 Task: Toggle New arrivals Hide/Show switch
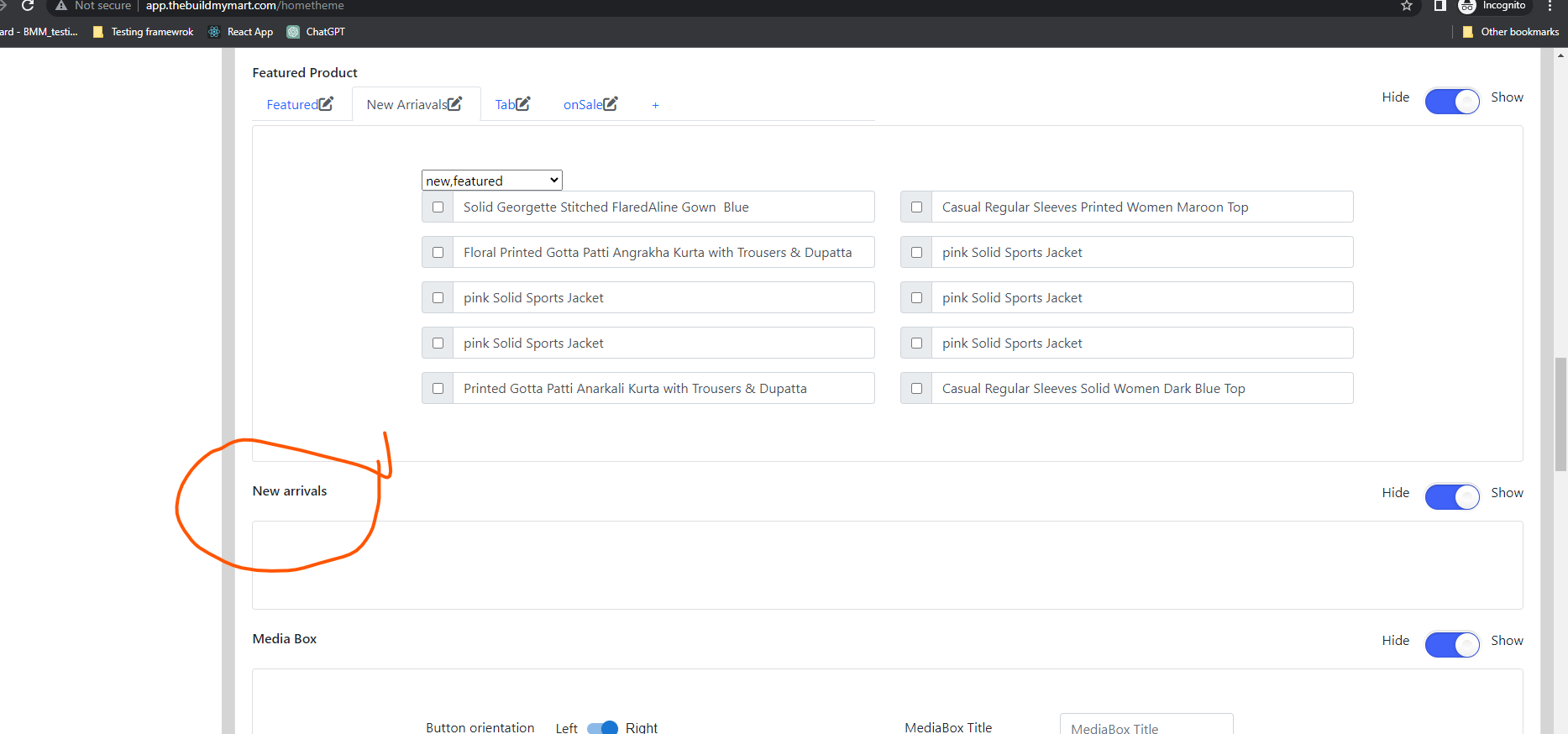pyautogui.click(x=1452, y=497)
